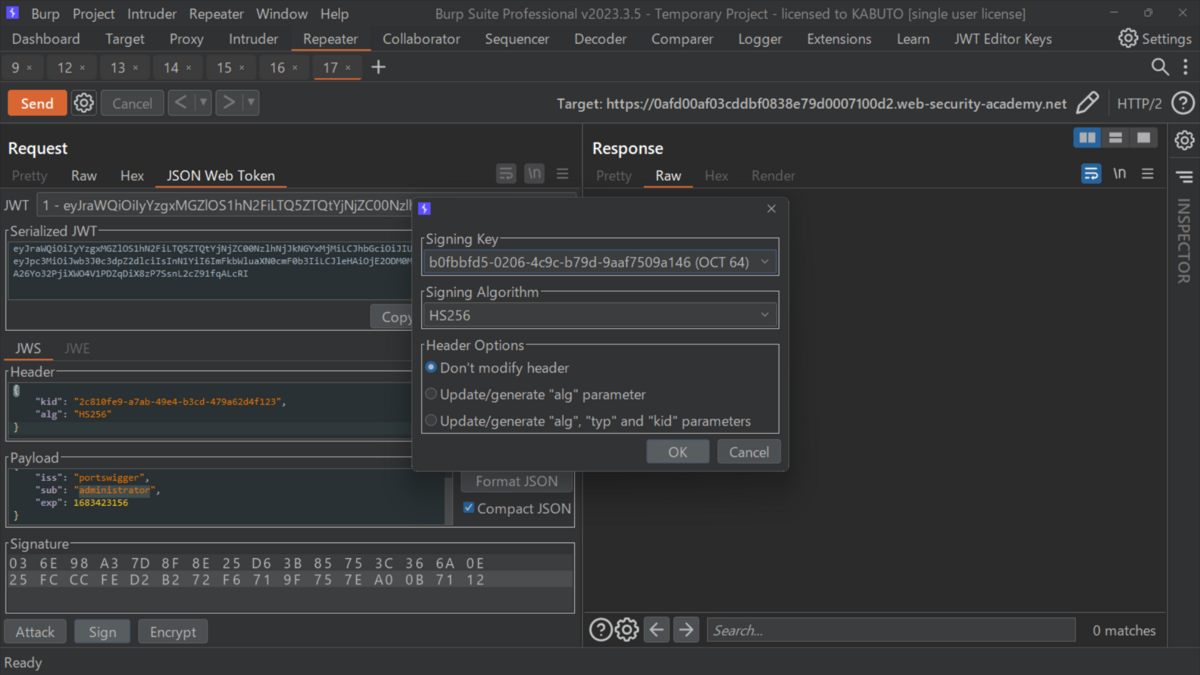Select combined single-panel layout view
This screenshot has width=1200, height=675.
coord(1144,138)
